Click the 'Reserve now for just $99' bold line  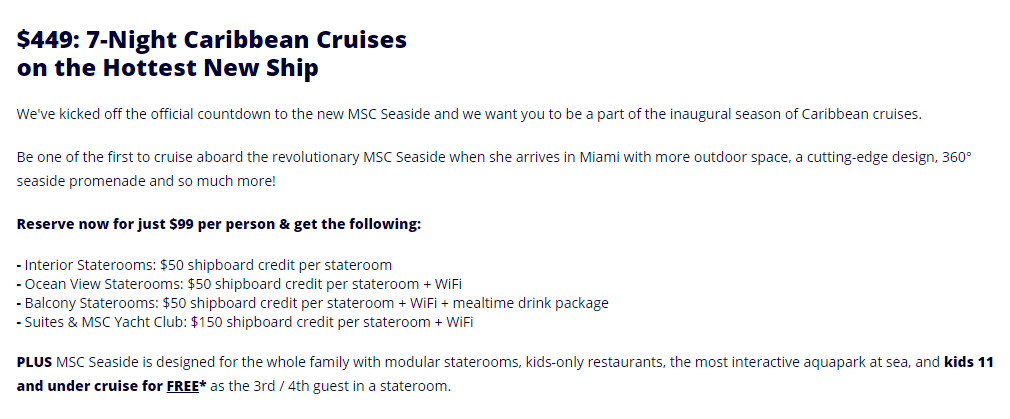219,224
